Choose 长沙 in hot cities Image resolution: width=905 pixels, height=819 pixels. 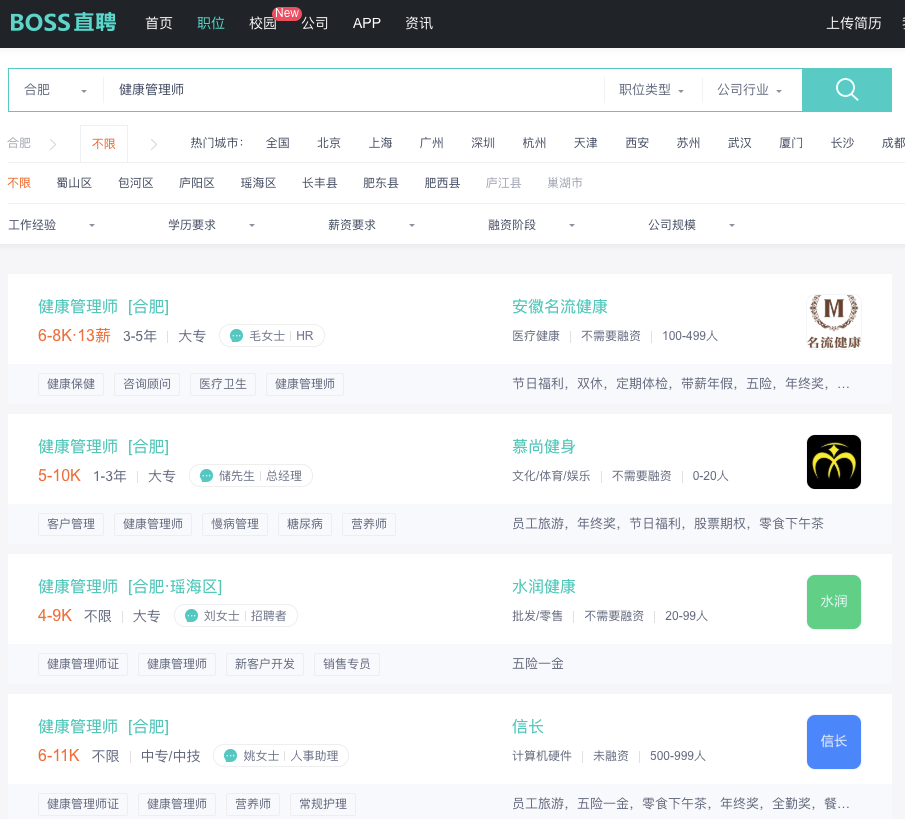click(x=843, y=143)
